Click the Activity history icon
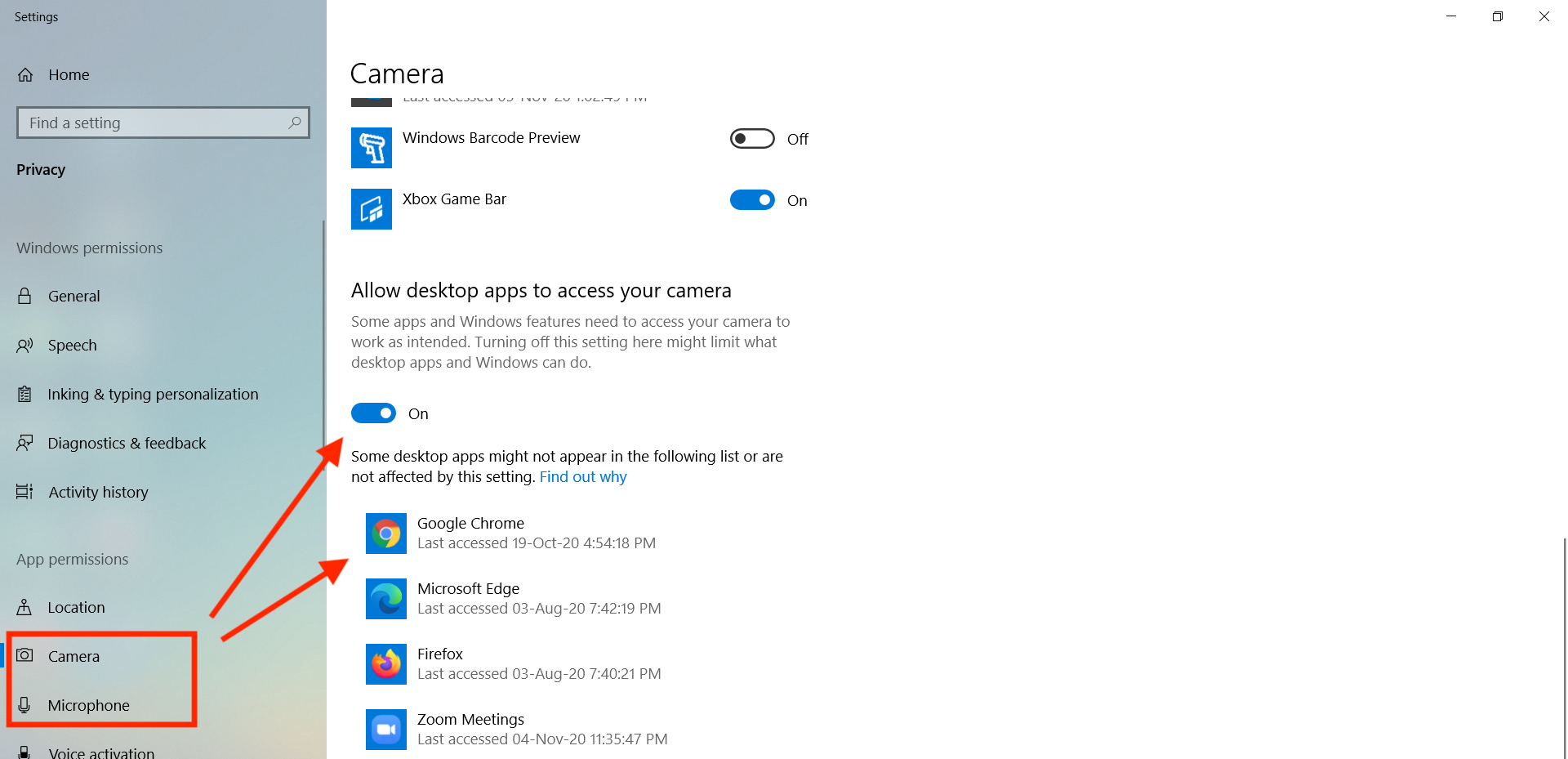1568x759 pixels. click(x=24, y=492)
